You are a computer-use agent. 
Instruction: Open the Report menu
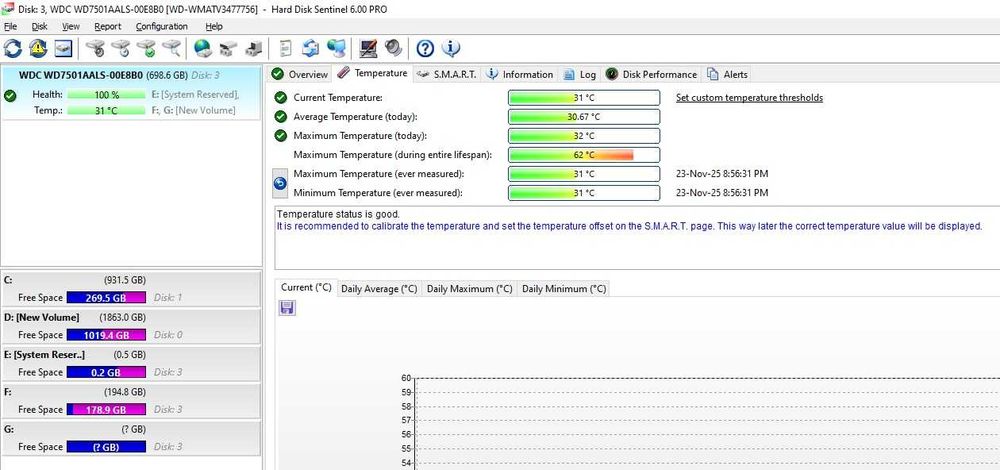(x=108, y=26)
